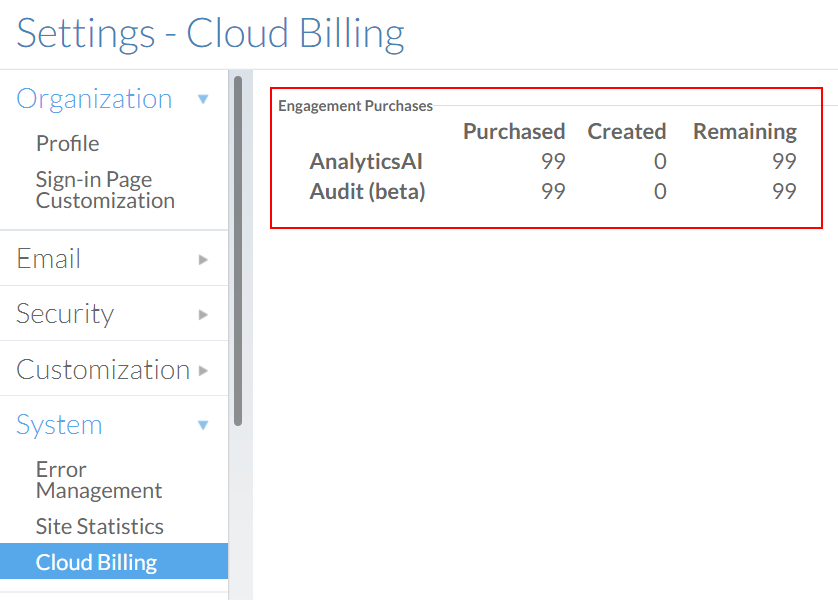
Task: Click the Email heading text
Action: (48, 259)
